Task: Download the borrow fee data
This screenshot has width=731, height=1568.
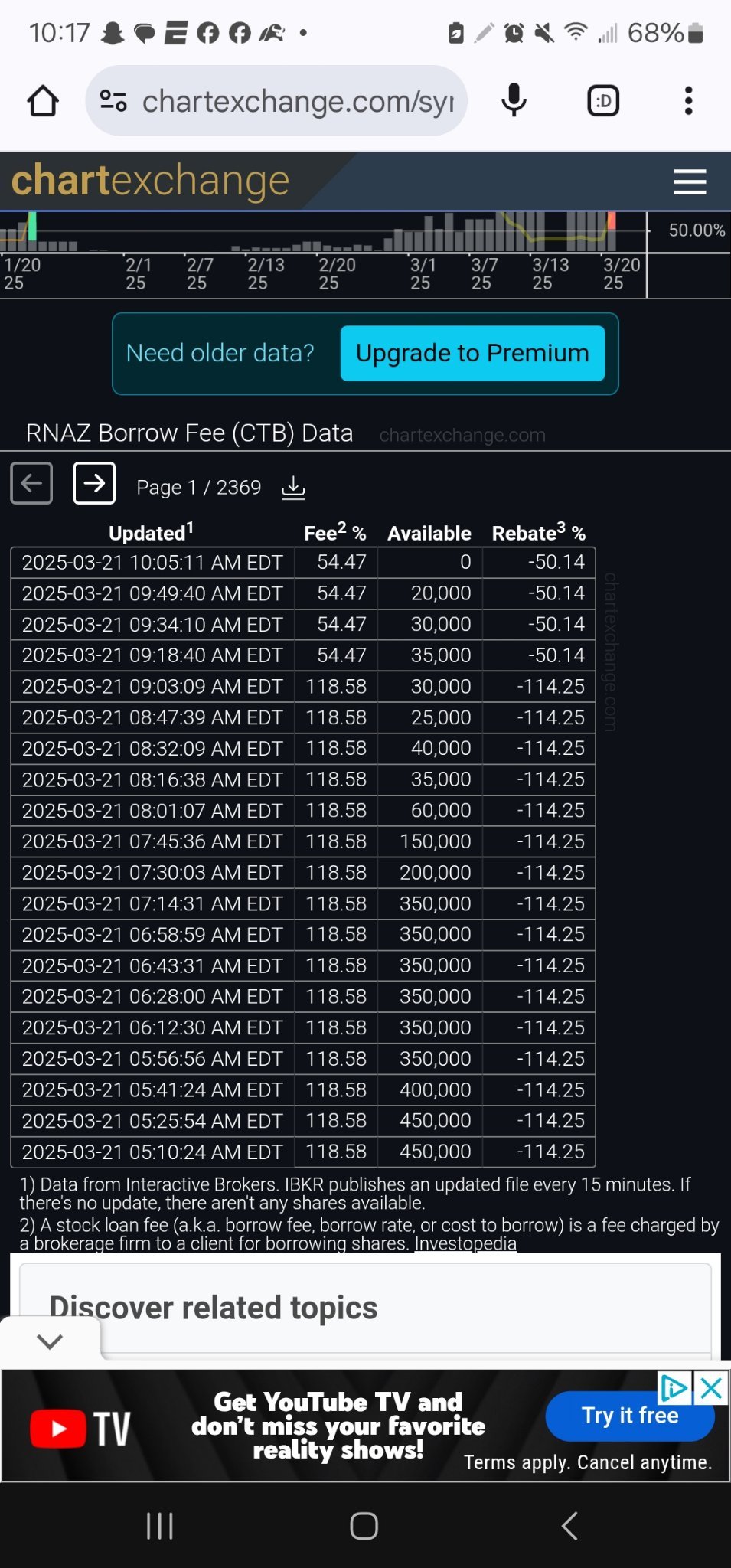Action: pos(293,488)
